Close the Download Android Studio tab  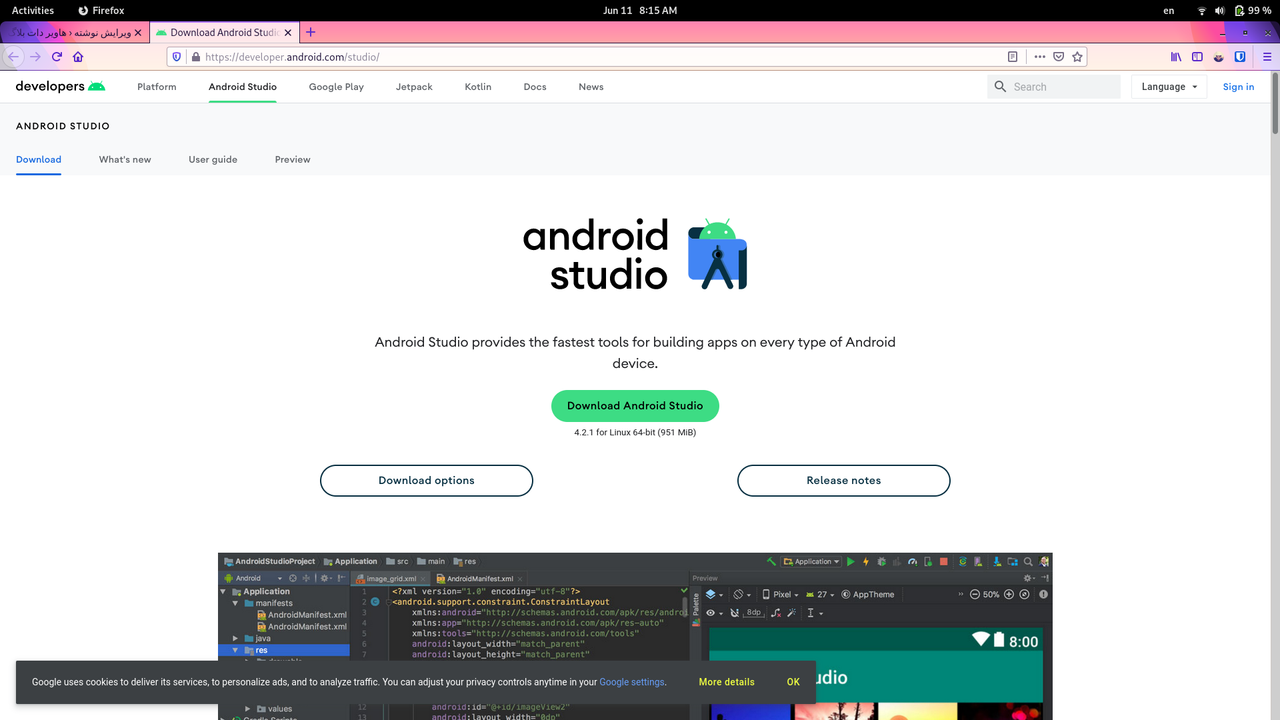[288, 32]
